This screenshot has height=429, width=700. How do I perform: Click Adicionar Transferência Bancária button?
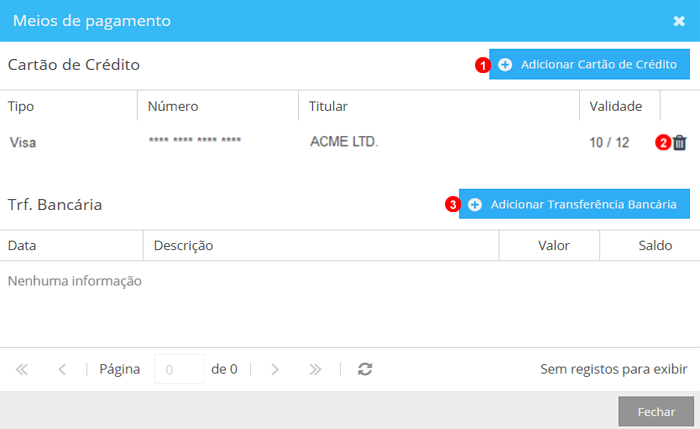[x=574, y=204]
